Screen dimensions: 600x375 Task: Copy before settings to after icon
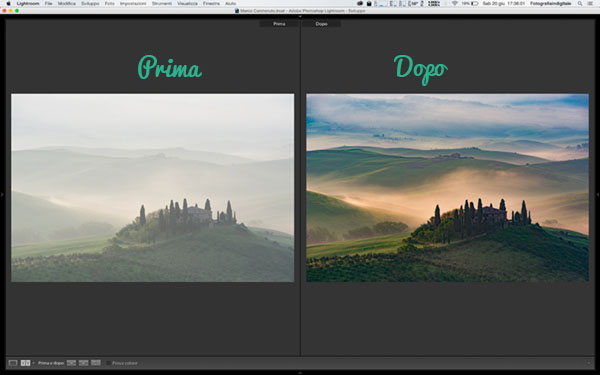(72, 363)
